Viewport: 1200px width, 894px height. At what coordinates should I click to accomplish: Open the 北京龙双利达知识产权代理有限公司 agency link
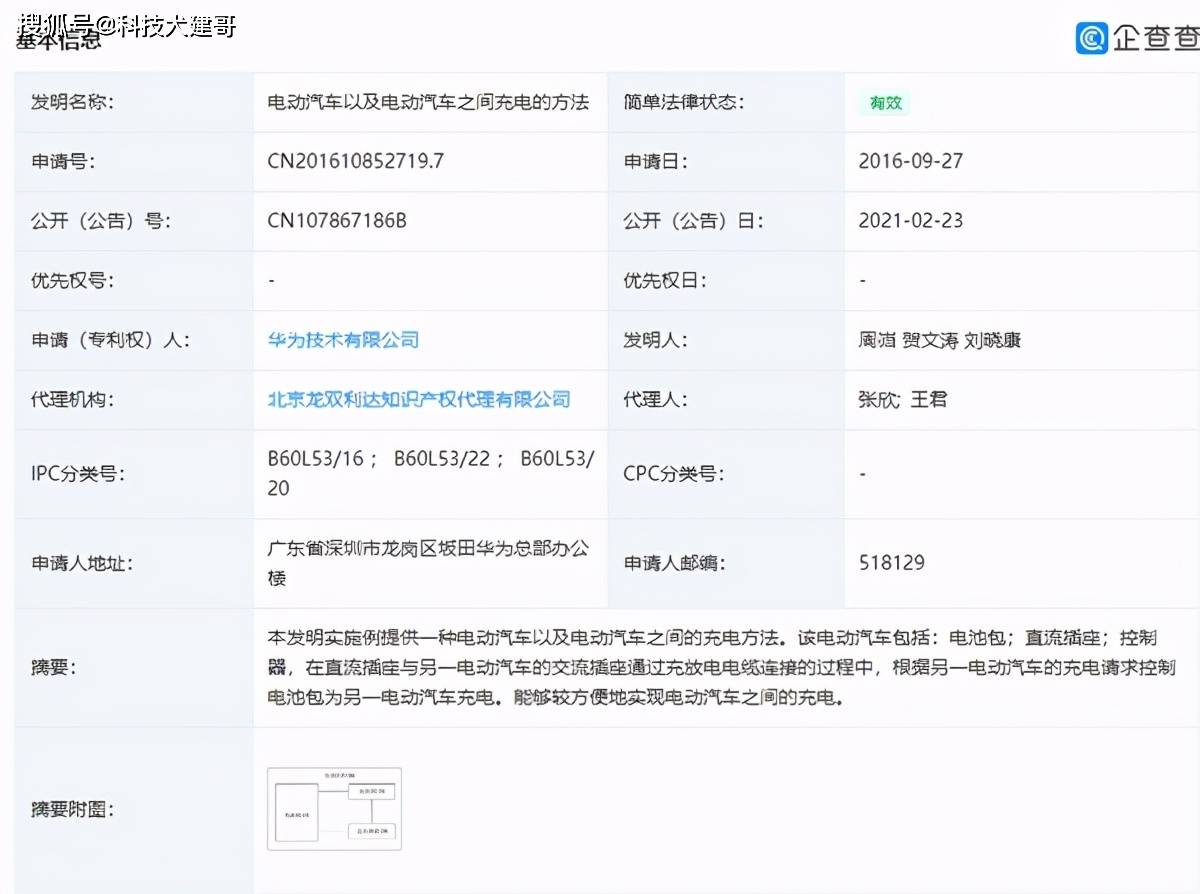pyautogui.click(x=419, y=399)
